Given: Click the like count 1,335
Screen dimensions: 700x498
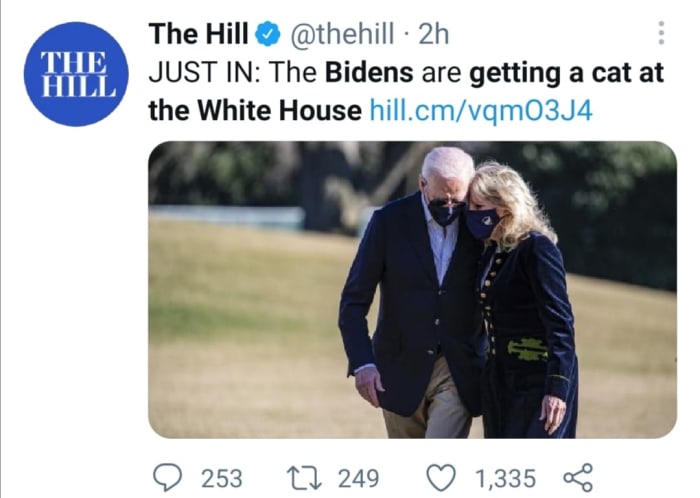Looking at the screenshot, I should point(505,479).
